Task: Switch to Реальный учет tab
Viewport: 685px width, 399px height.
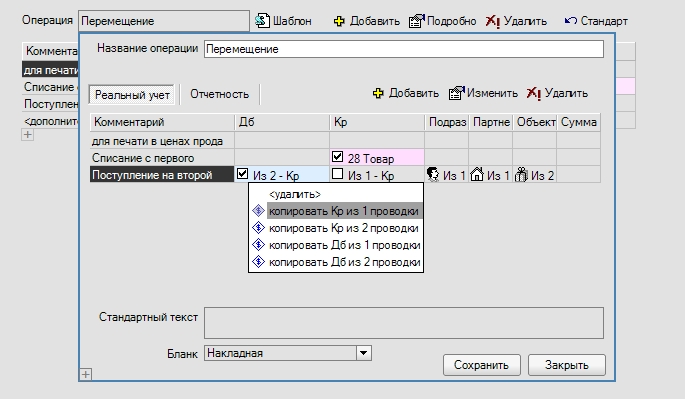Action: click(x=132, y=94)
